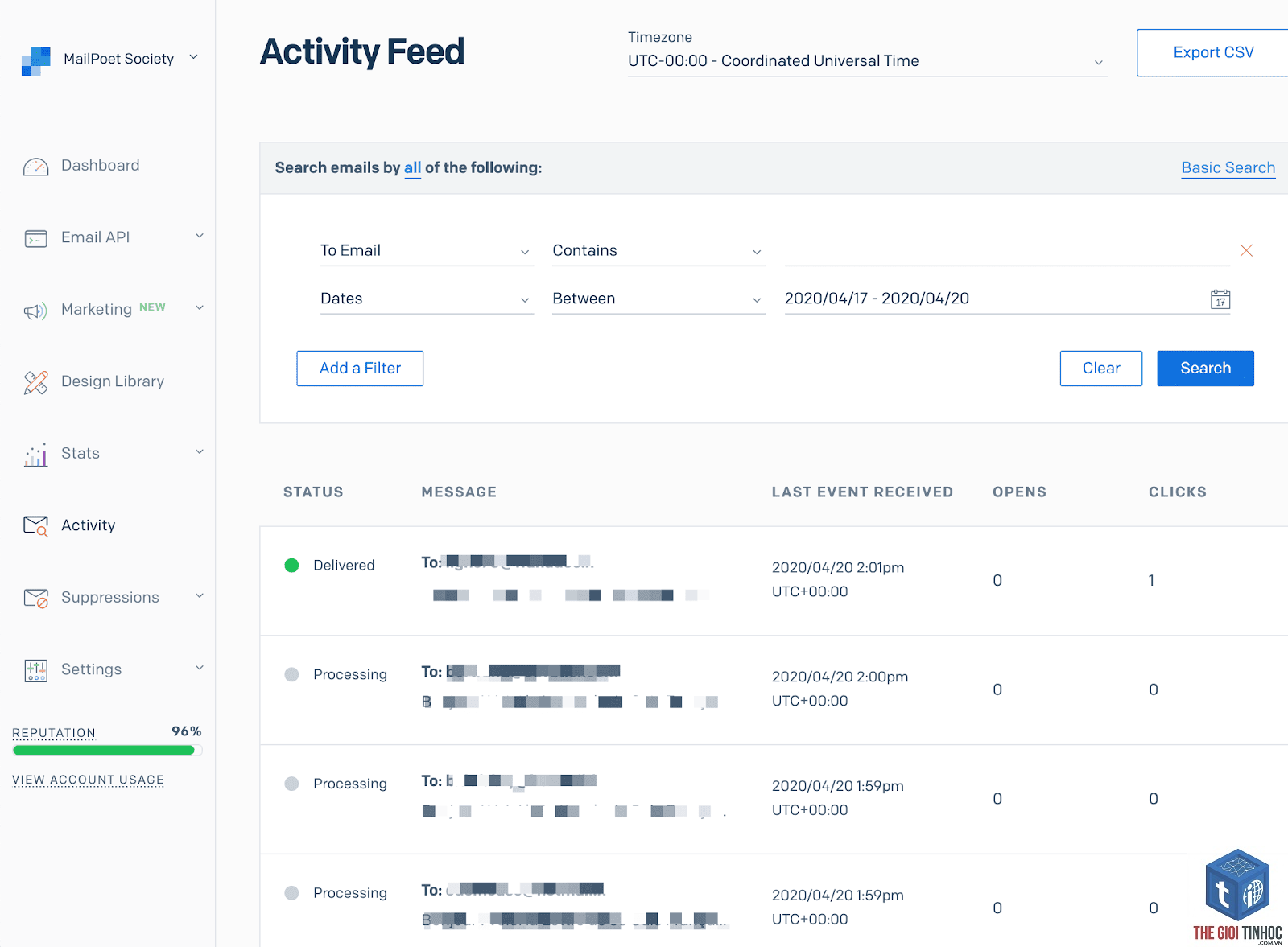
Task: Click the grey status dot at 2:00pm
Action: pos(291,674)
